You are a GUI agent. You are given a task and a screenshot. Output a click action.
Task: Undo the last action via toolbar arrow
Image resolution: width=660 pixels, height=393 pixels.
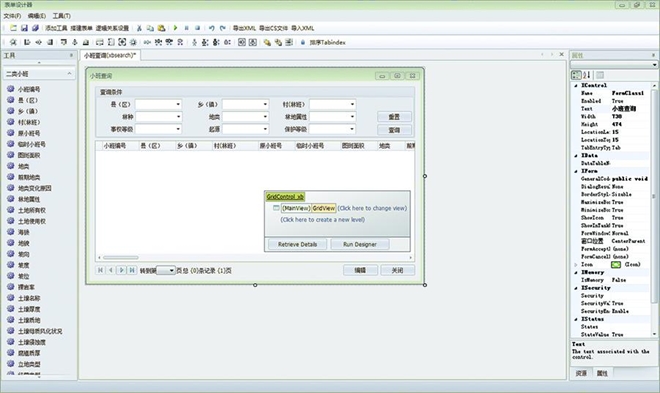point(211,28)
